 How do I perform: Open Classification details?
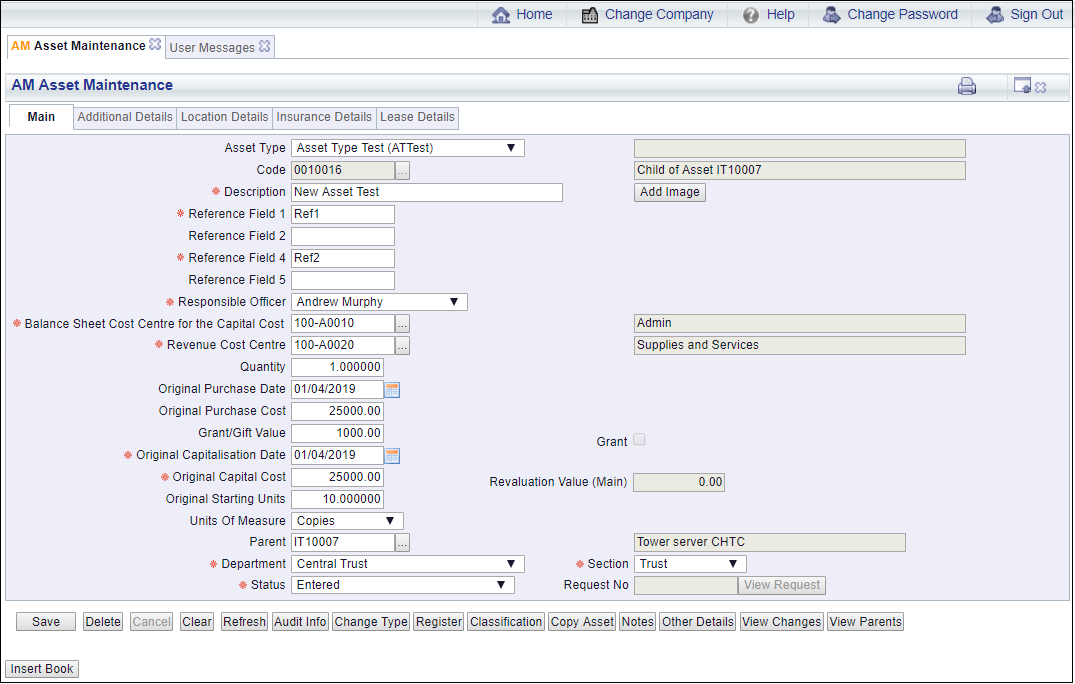click(x=506, y=622)
